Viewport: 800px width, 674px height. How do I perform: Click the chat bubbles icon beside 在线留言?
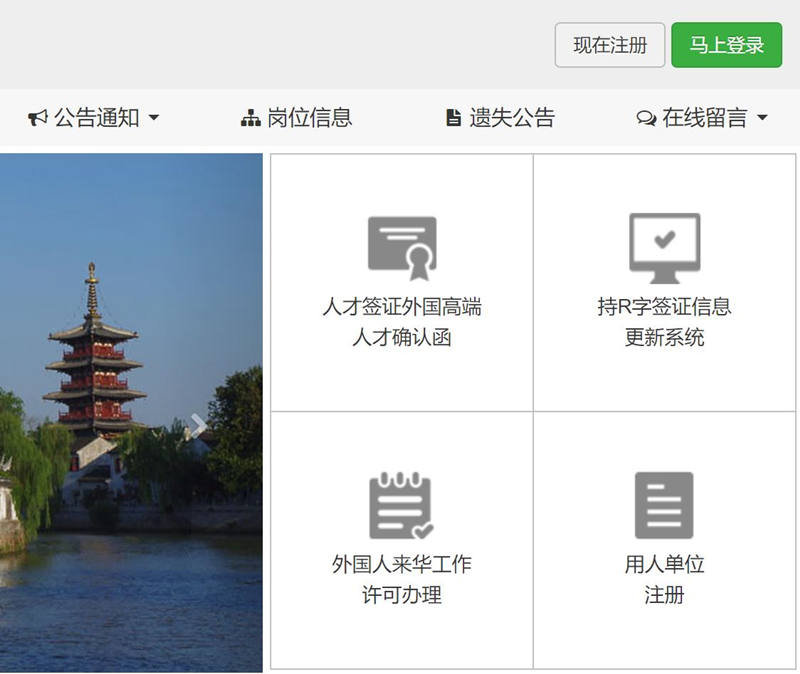(646, 118)
